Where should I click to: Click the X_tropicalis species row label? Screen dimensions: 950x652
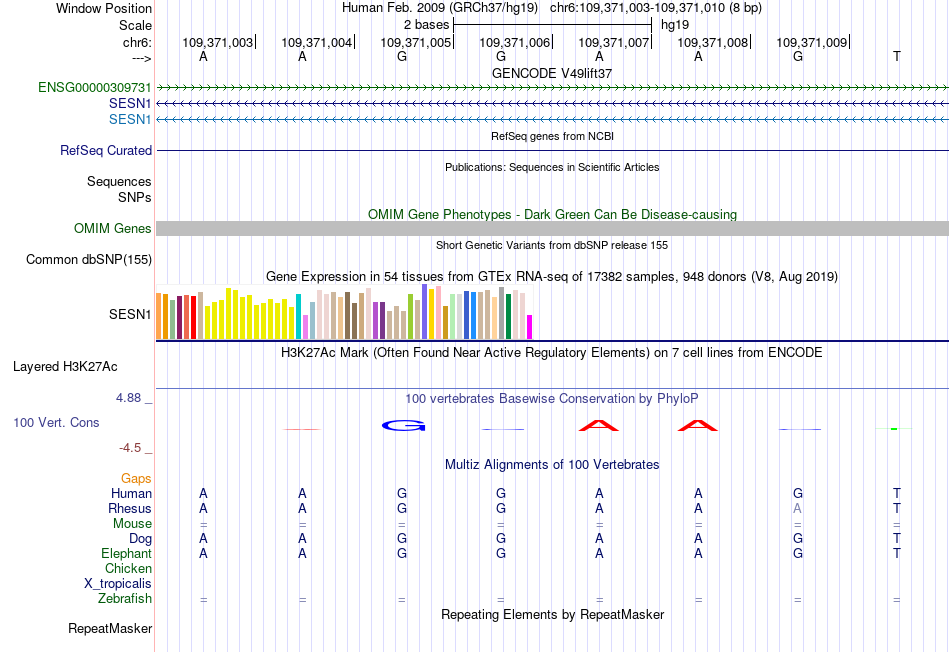tap(118, 584)
